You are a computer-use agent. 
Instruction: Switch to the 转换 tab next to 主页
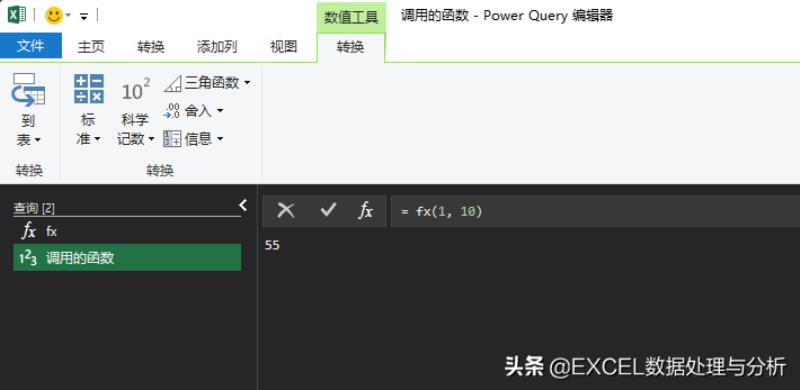(x=151, y=47)
